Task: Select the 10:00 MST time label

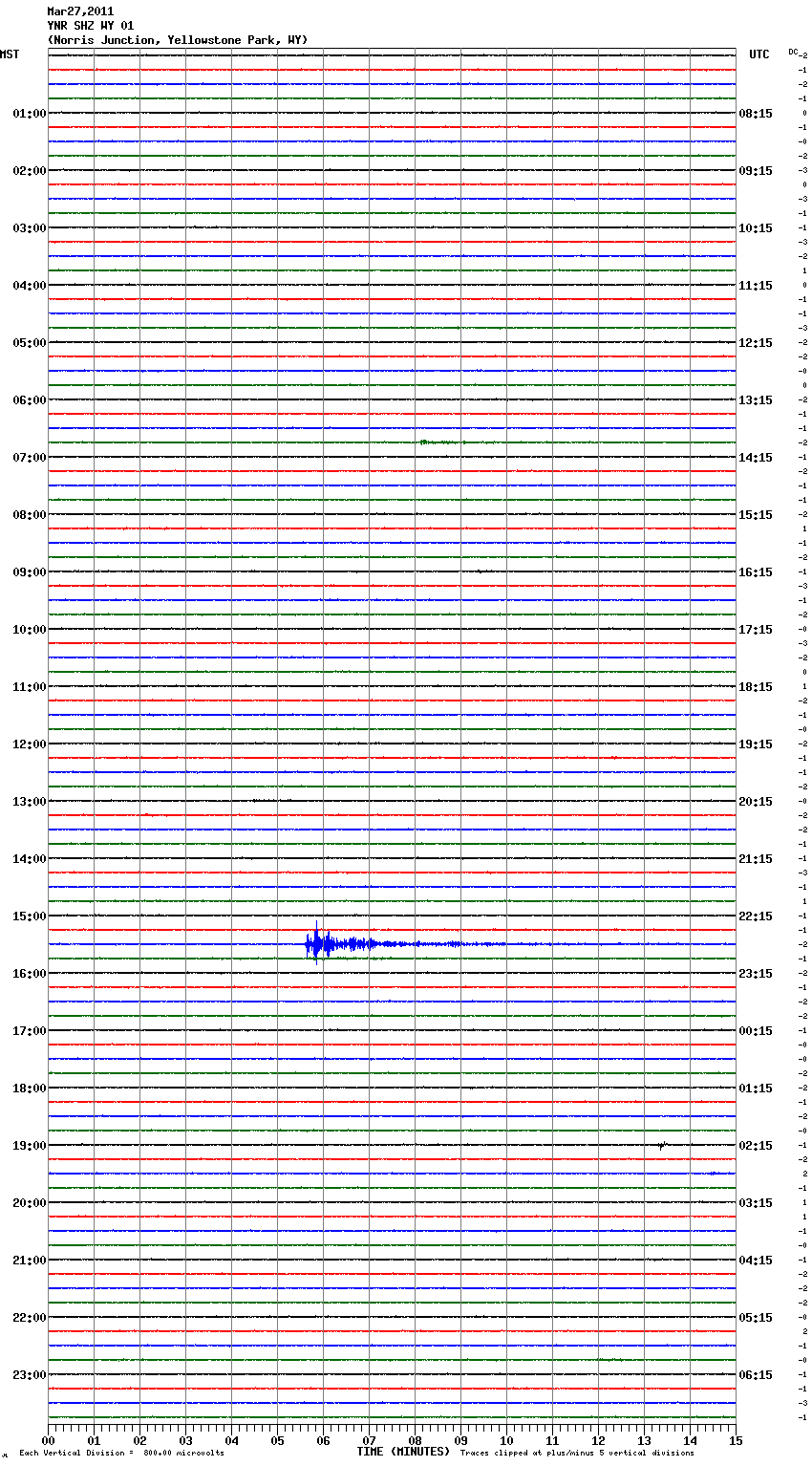Action: pyautogui.click(x=30, y=630)
